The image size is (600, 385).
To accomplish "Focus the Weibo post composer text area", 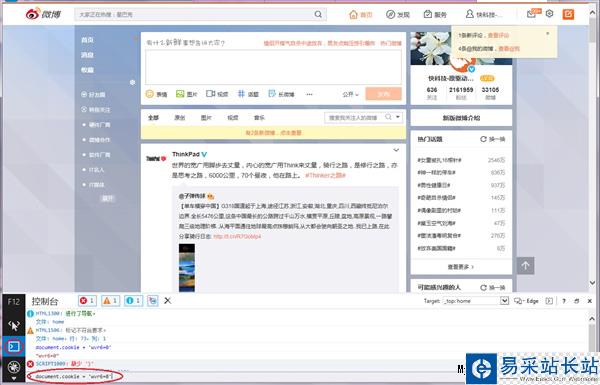I will 273,67.
